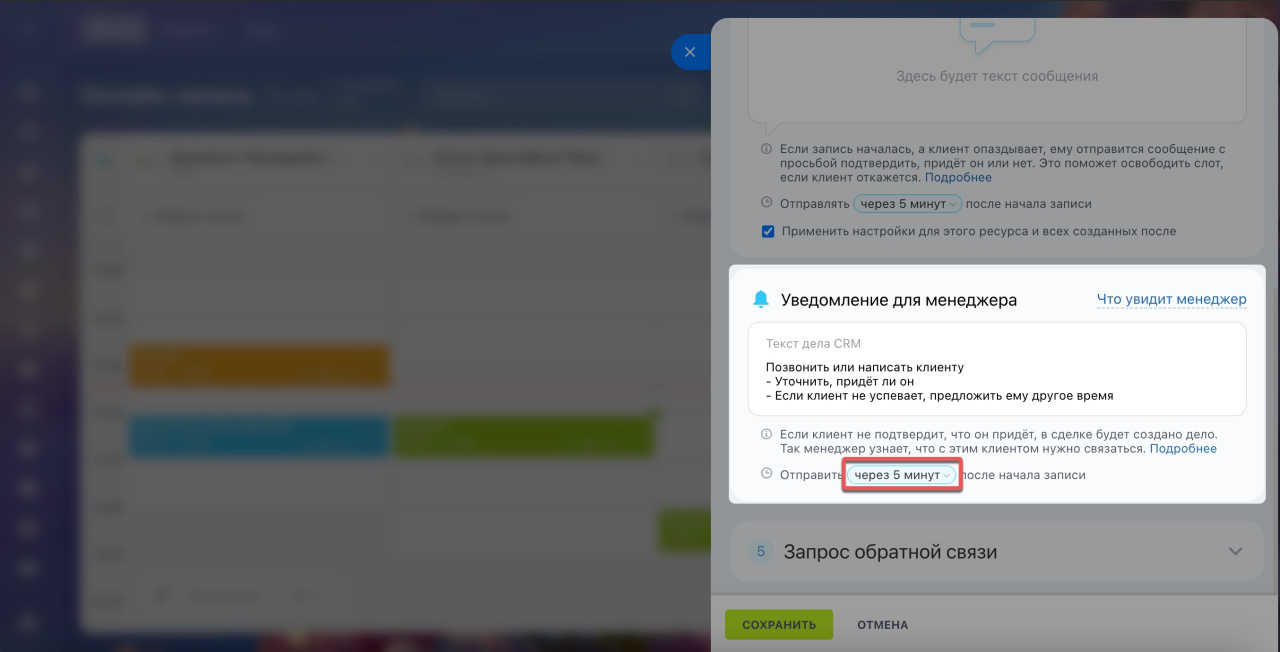Open the highlighted manager через 5 минут dropdown
Image resolution: width=1280 pixels, height=652 pixels.
pyautogui.click(x=904, y=475)
